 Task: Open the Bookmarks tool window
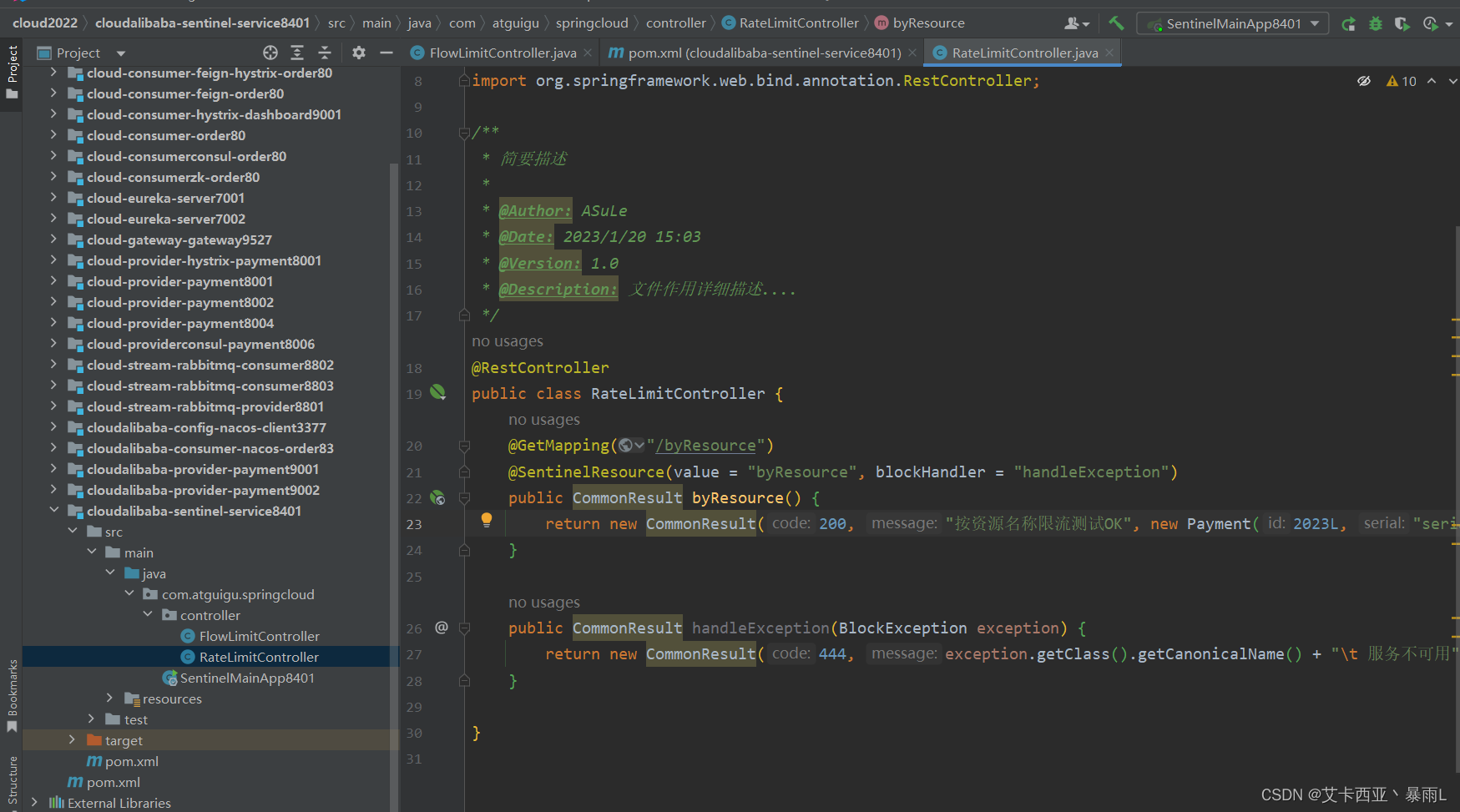[x=12, y=696]
